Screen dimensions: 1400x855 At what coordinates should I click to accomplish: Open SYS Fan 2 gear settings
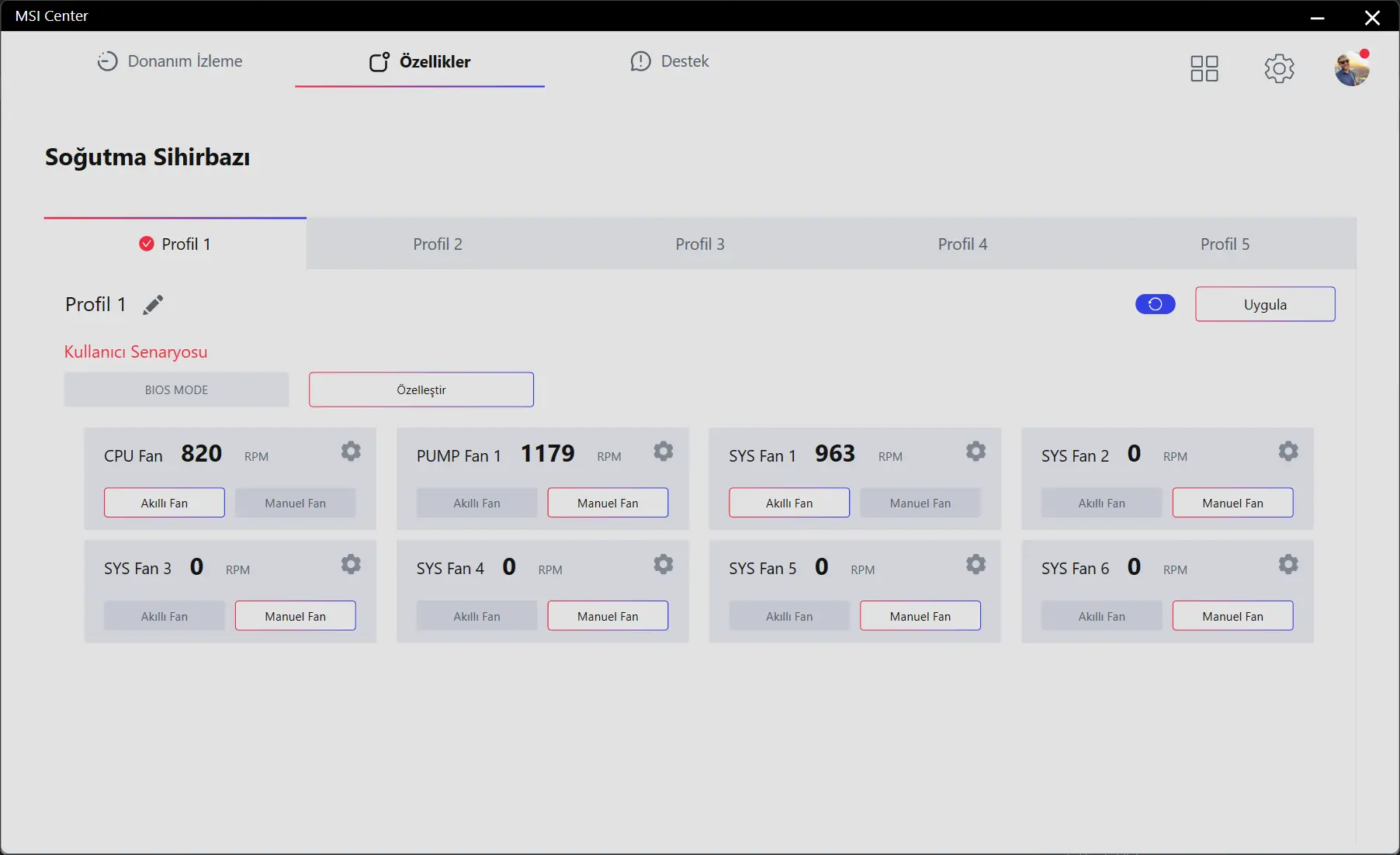[1288, 452]
